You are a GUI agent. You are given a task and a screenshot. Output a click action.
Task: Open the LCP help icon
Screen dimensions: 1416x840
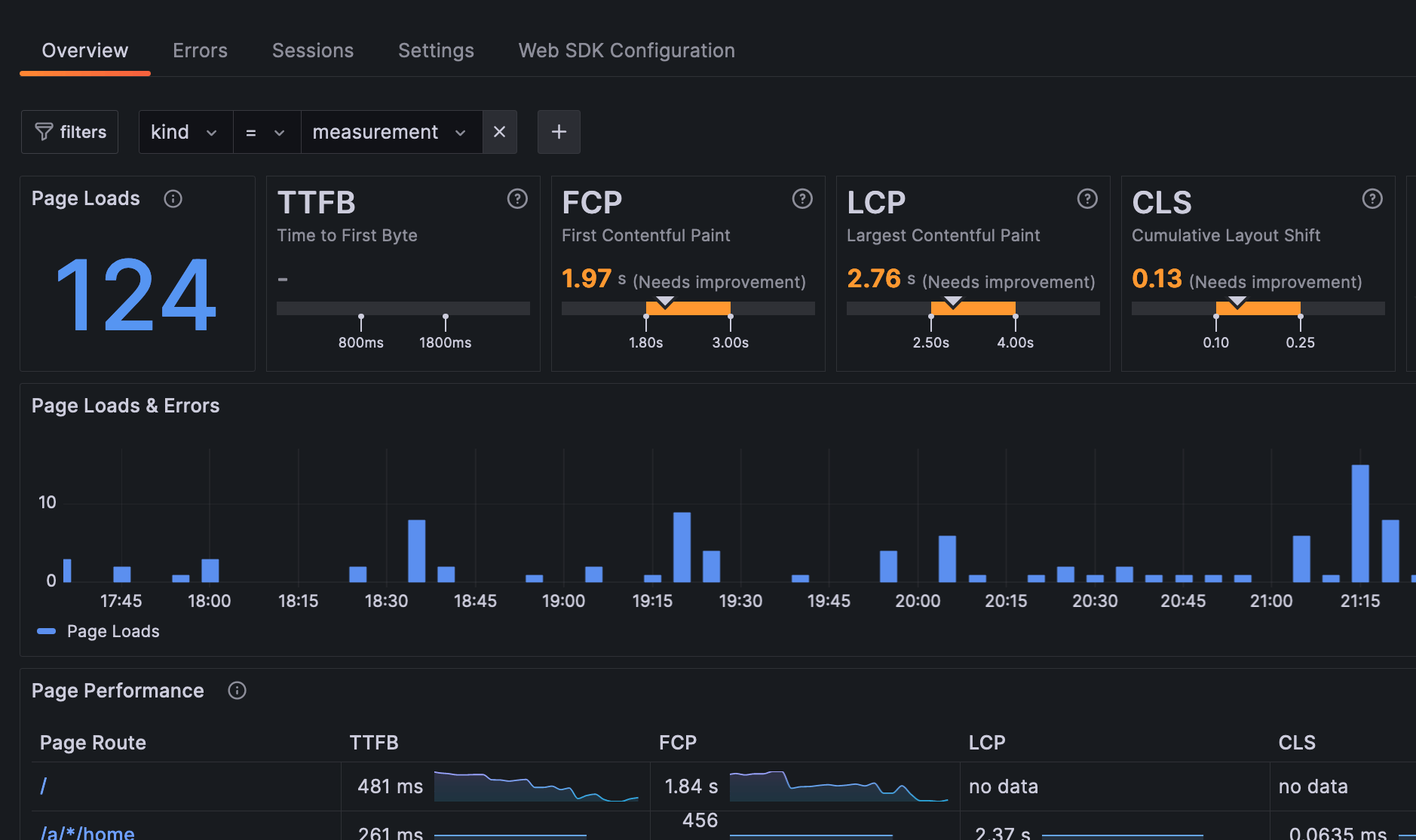(x=1087, y=199)
